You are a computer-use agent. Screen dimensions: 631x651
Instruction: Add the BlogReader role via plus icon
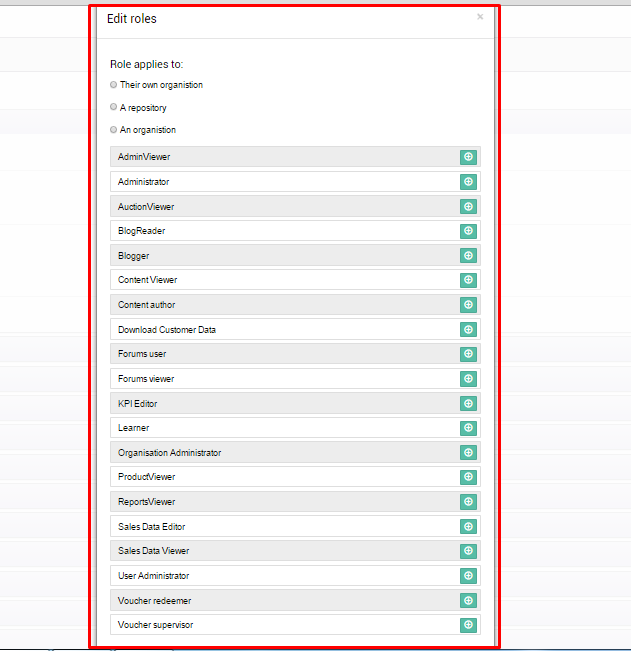pyautogui.click(x=468, y=231)
